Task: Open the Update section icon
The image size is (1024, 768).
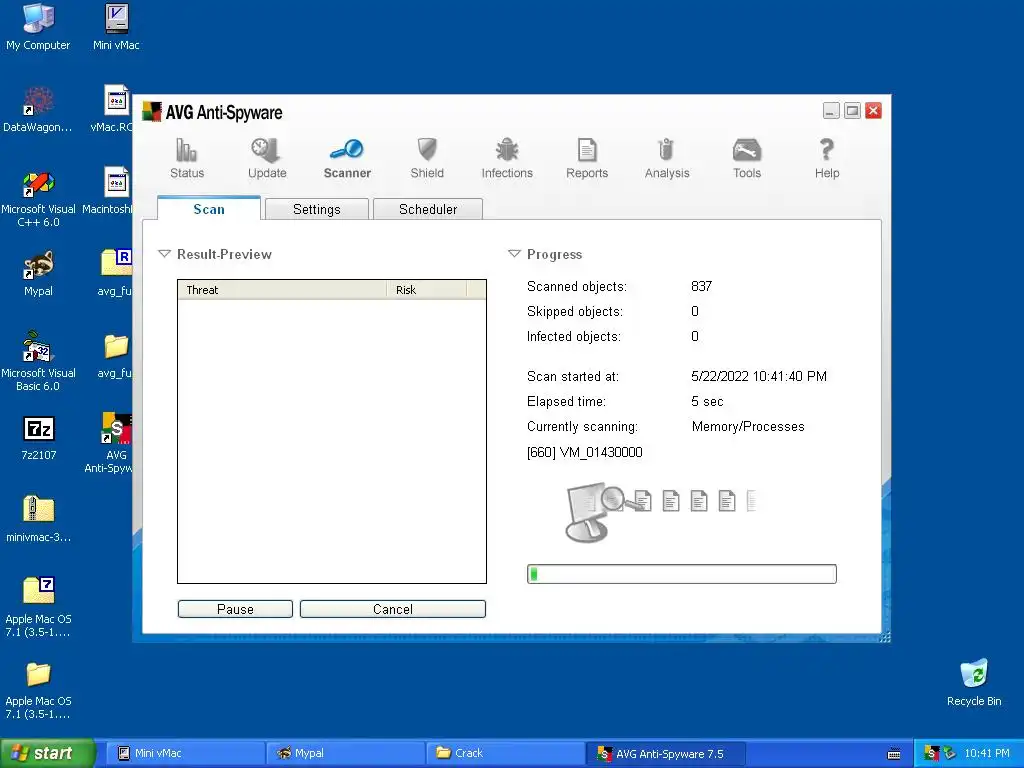Action: coord(266,158)
